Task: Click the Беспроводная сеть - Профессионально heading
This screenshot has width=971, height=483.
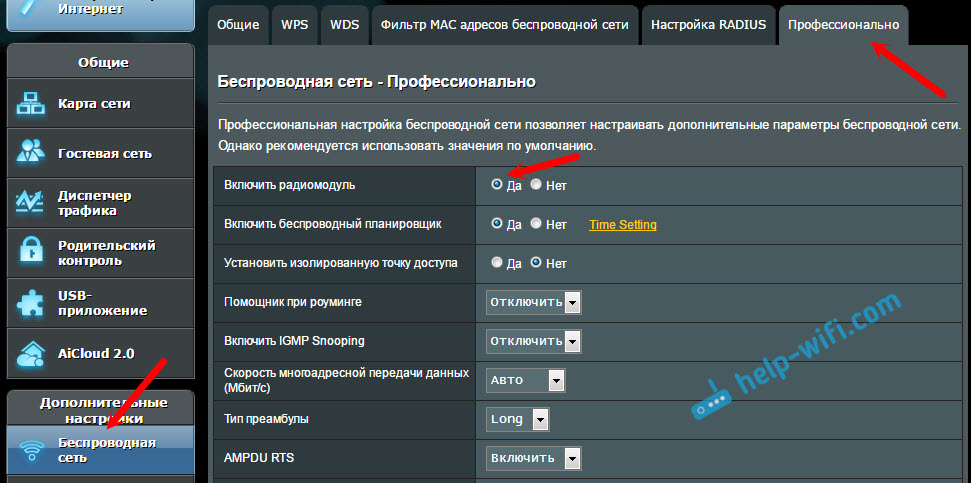Action: (x=377, y=81)
